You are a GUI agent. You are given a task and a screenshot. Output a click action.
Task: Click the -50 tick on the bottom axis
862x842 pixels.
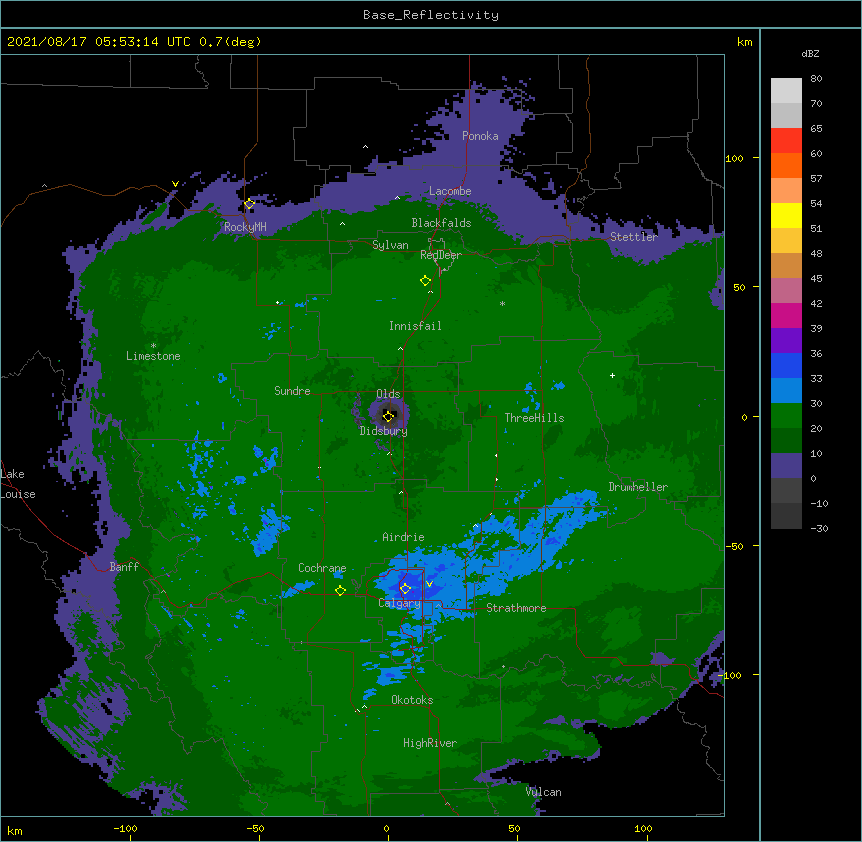point(255,828)
